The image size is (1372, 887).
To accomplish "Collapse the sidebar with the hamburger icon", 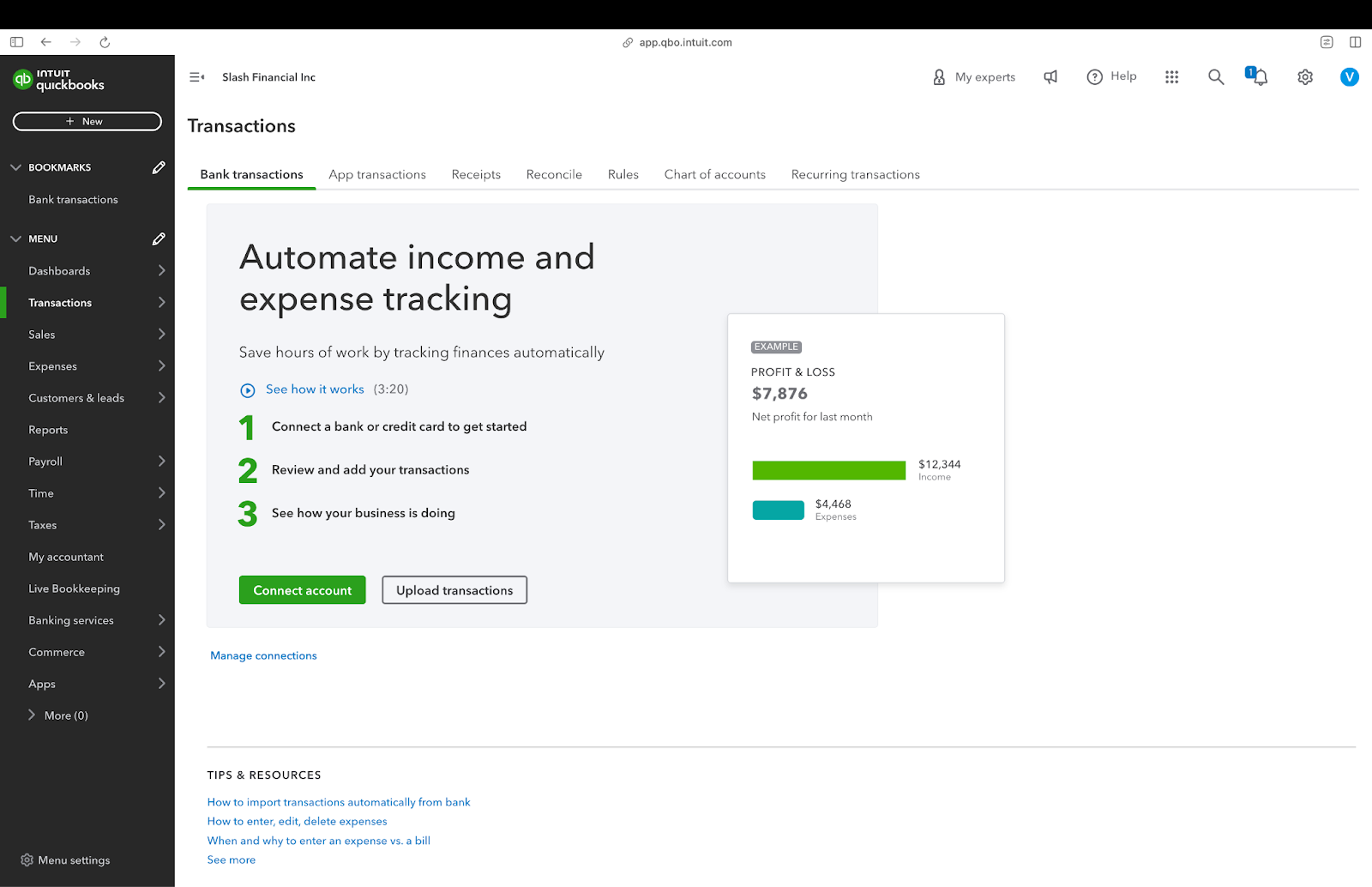I will coord(196,77).
